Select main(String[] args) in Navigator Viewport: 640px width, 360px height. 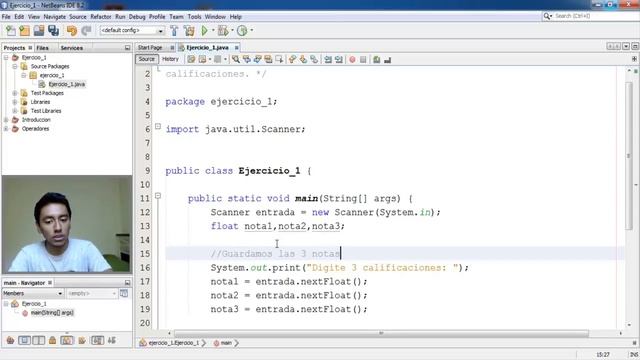tap(52, 313)
